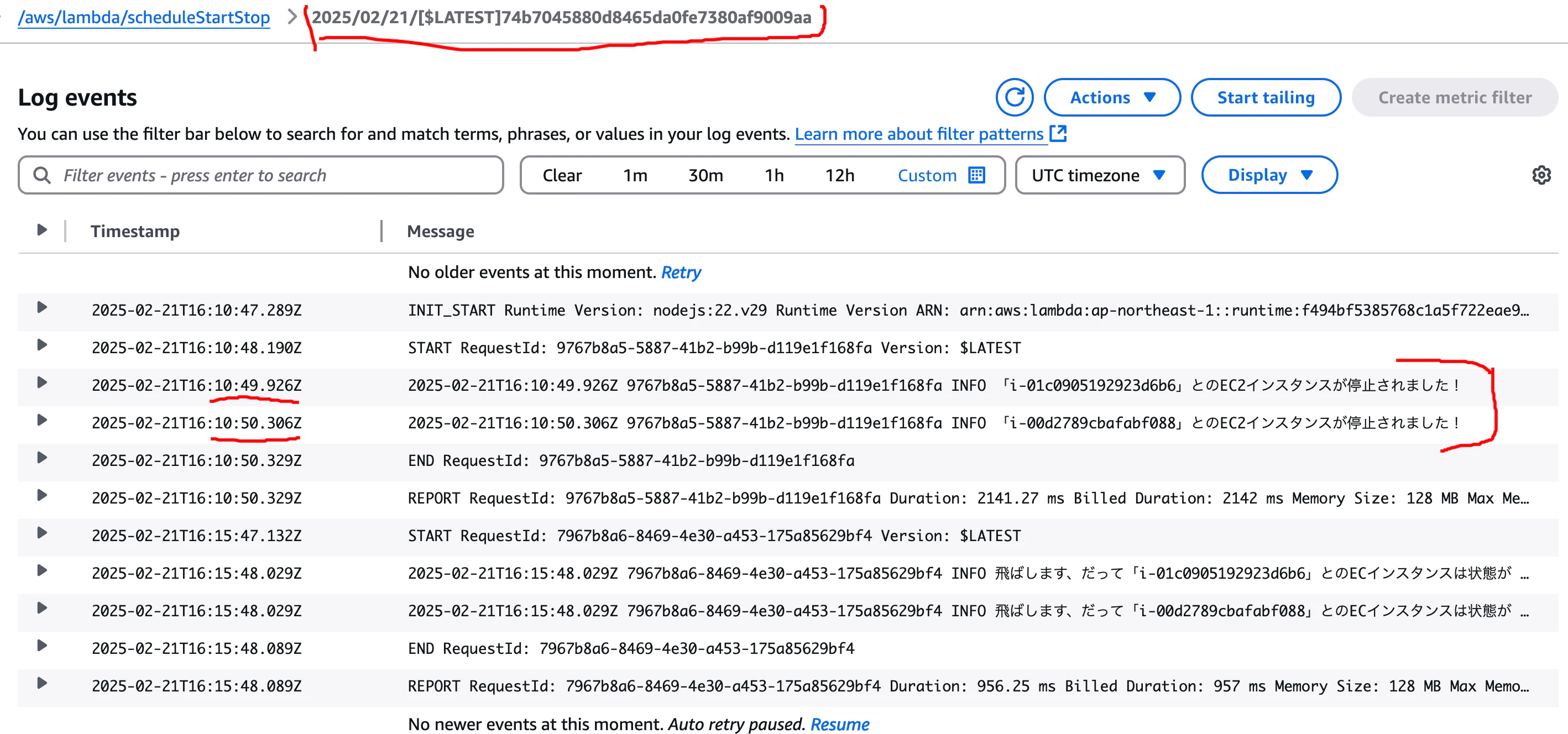1568x734 pixels.
Task: Click timestamp 2025-02-21T16:10:48.190Z
Action: (197, 348)
